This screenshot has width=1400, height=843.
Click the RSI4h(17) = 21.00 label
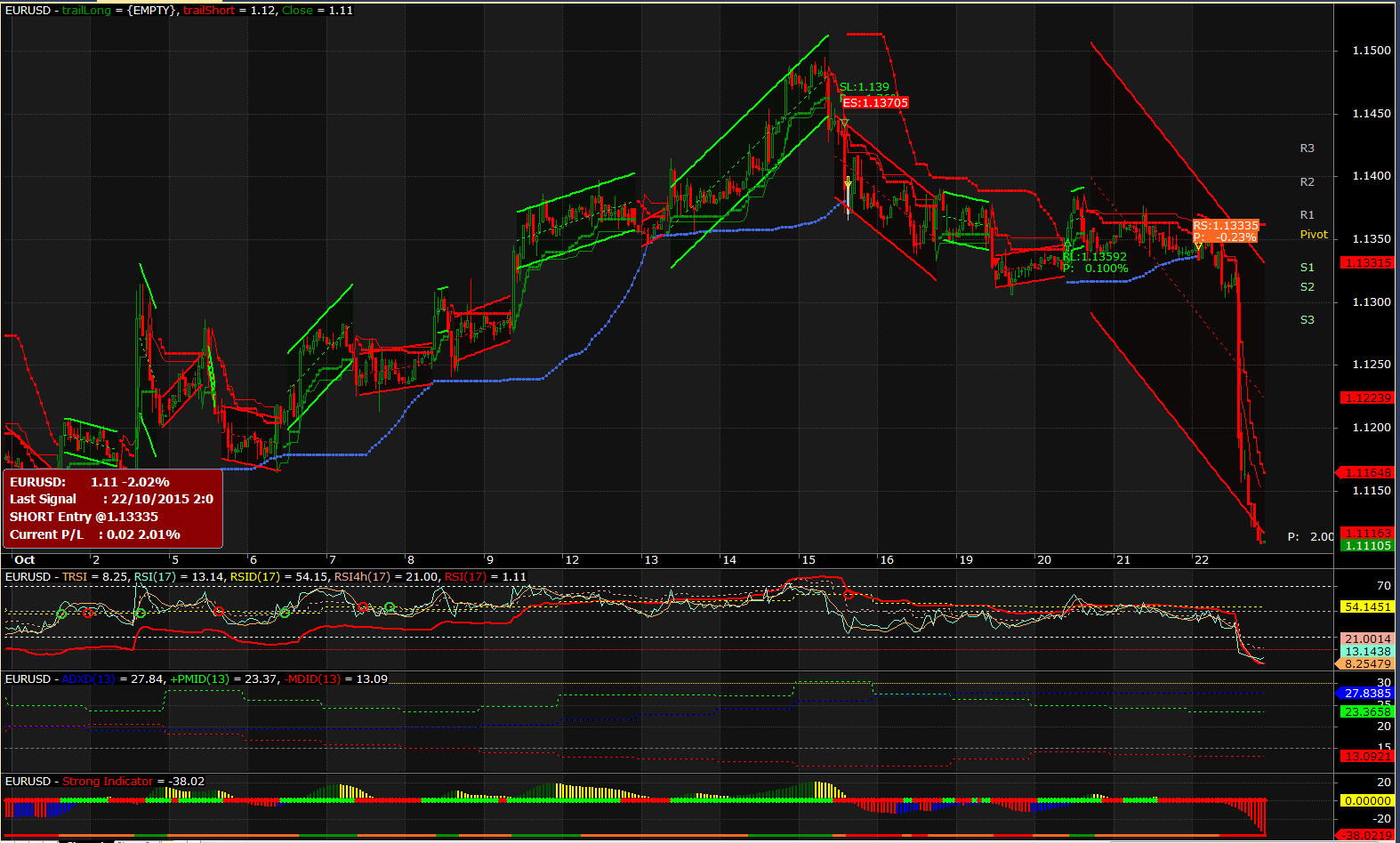click(386, 576)
